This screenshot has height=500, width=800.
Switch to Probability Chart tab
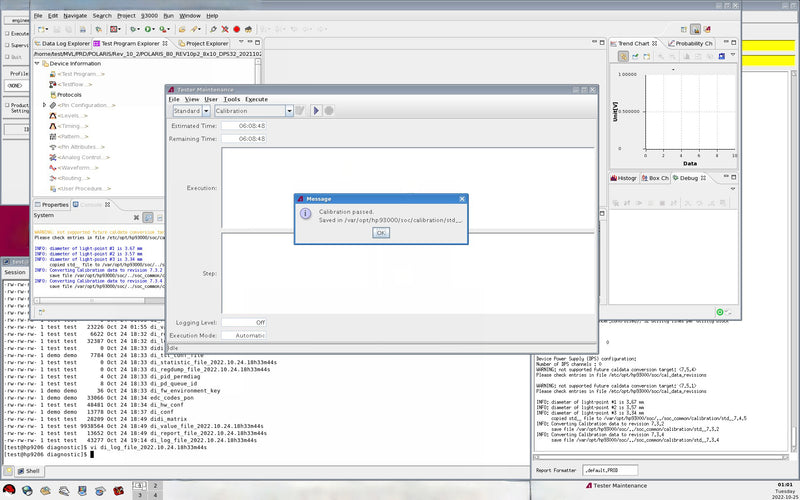pyautogui.click(x=690, y=44)
